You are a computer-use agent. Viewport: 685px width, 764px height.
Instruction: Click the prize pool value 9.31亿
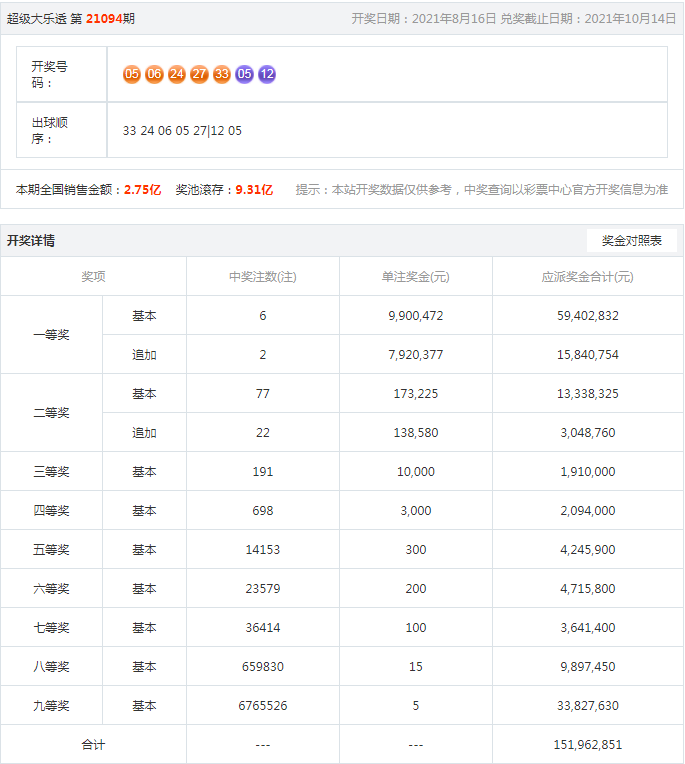(254, 190)
